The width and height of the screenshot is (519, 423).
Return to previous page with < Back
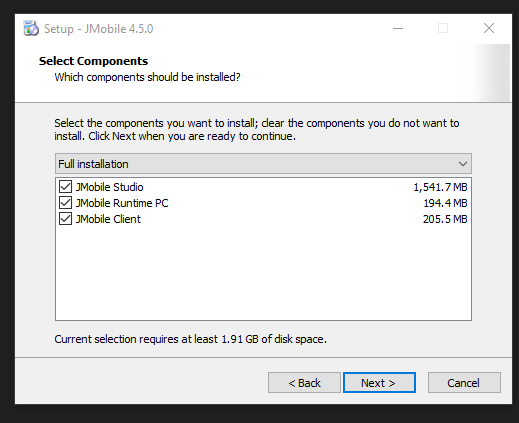tap(304, 383)
